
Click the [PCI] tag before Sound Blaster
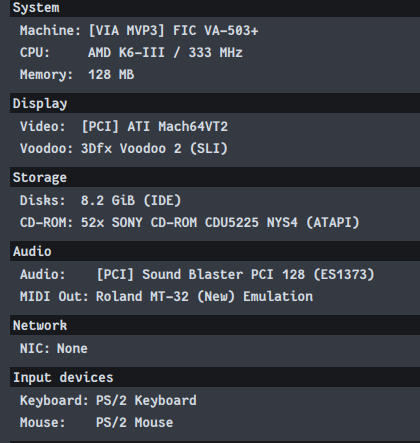pyautogui.click(x=115, y=275)
